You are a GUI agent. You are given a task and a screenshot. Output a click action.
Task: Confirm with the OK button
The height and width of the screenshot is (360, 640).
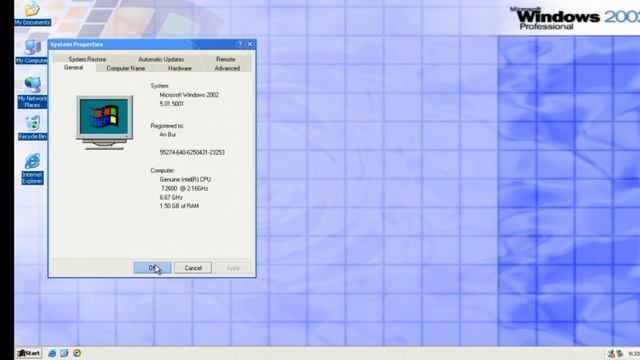coord(152,268)
